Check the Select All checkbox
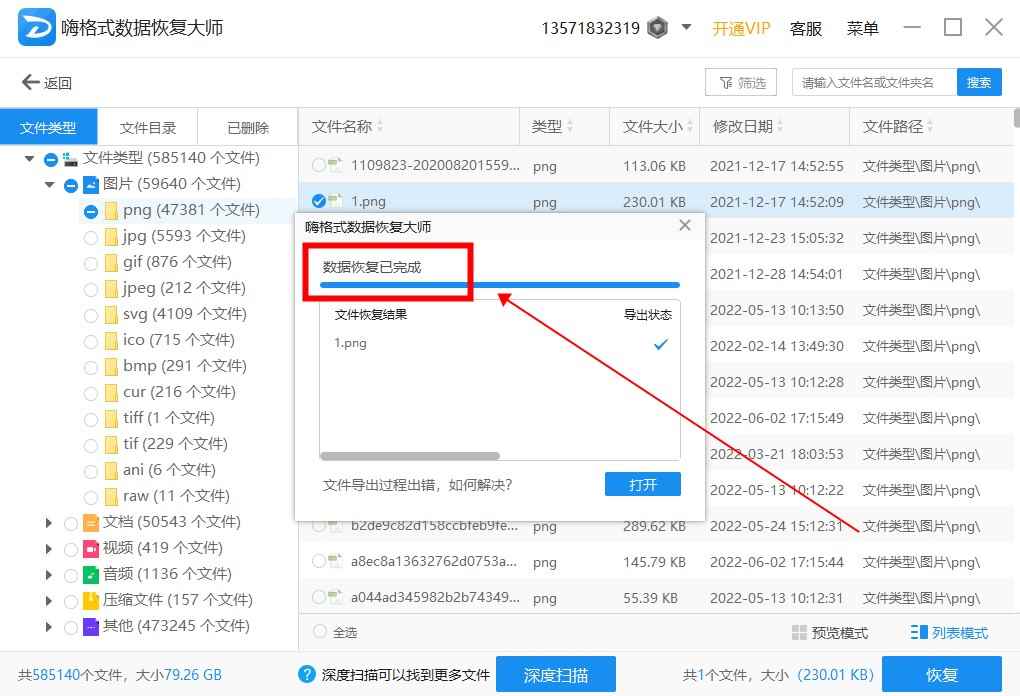The height and width of the screenshot is (696, 1020). (320, 632)
